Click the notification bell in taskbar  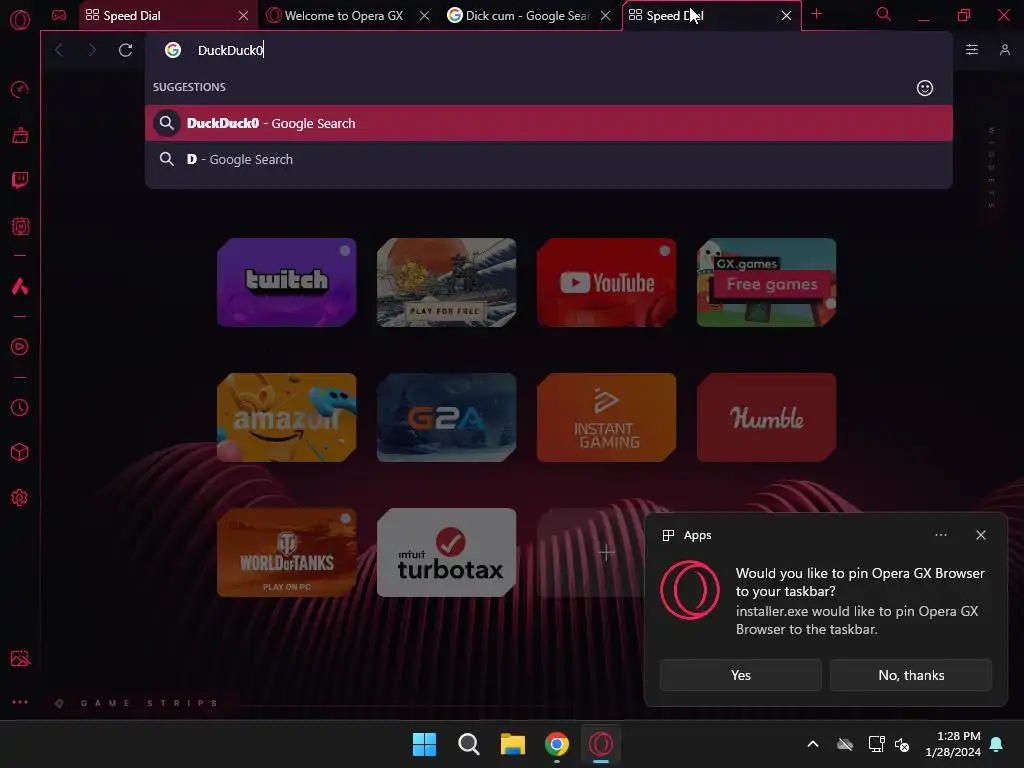point(997,744)
